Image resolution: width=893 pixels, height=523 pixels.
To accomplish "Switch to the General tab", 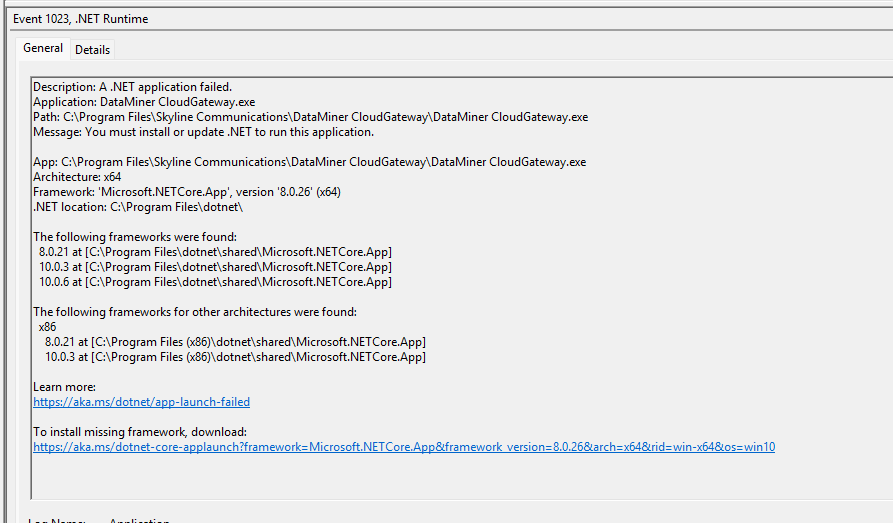I will (x=43, y=48).
